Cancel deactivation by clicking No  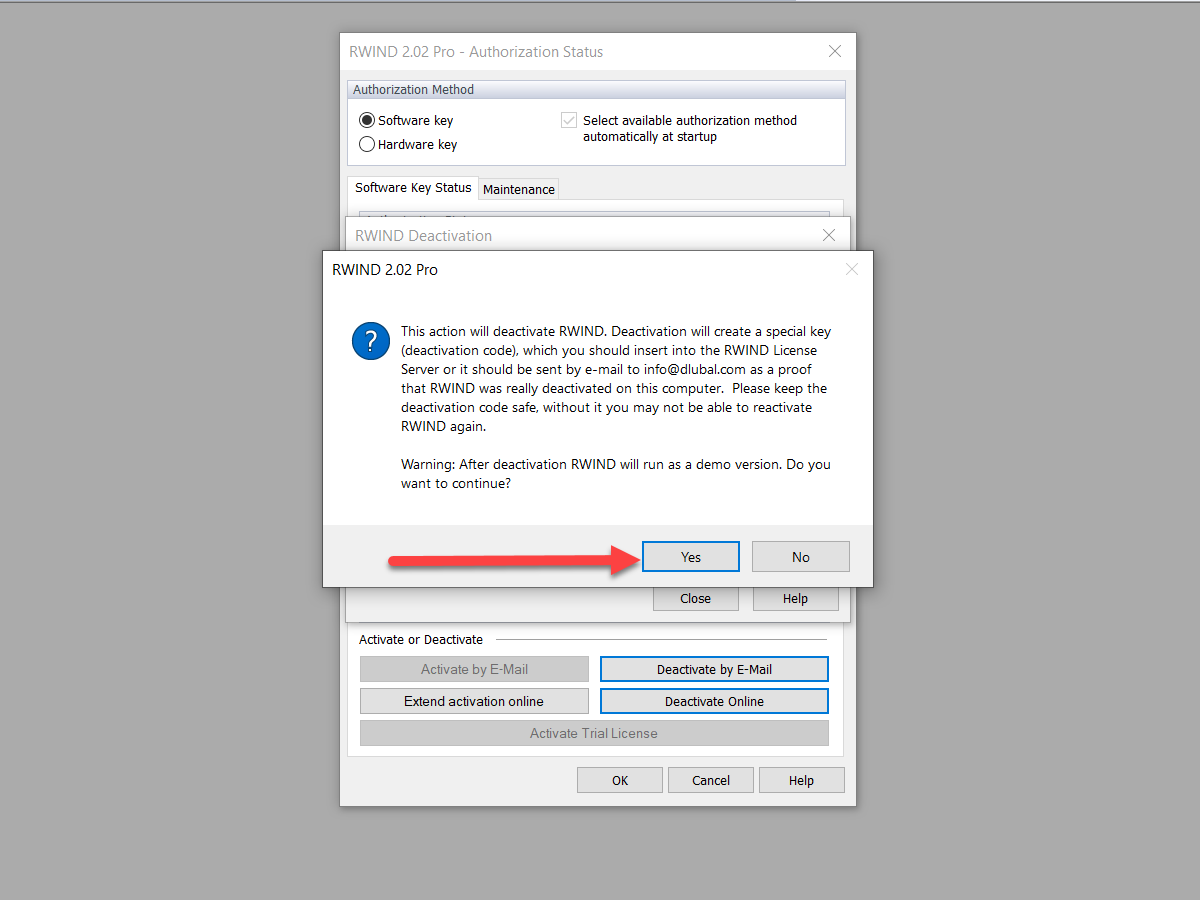click(800, 556)
